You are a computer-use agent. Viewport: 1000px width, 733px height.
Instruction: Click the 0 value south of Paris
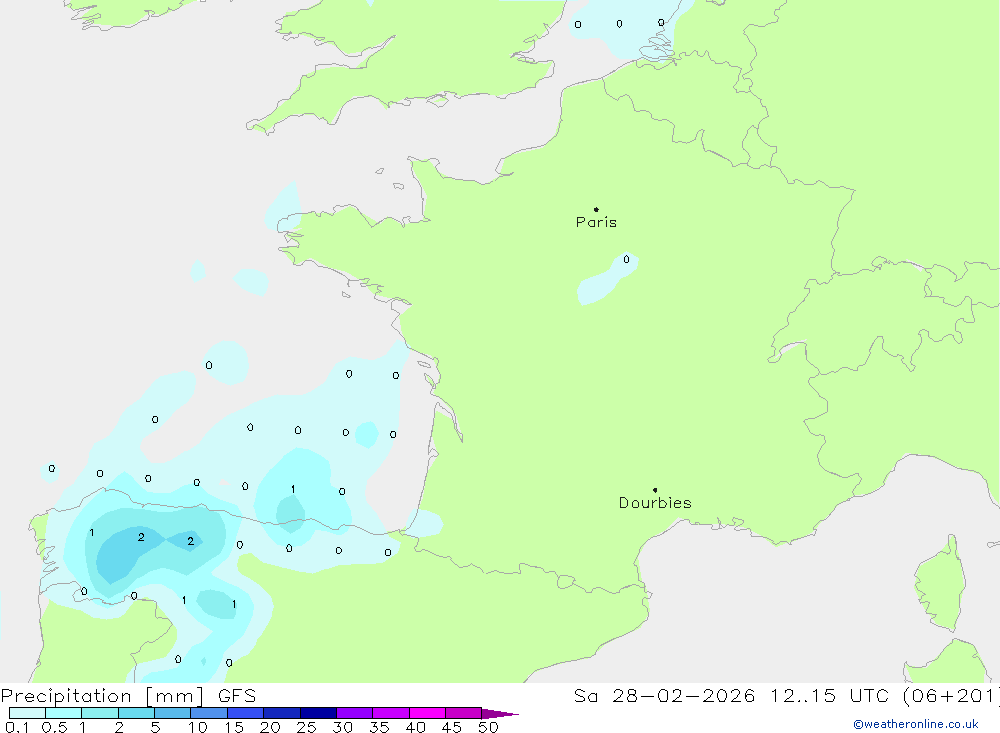(626, 259)
